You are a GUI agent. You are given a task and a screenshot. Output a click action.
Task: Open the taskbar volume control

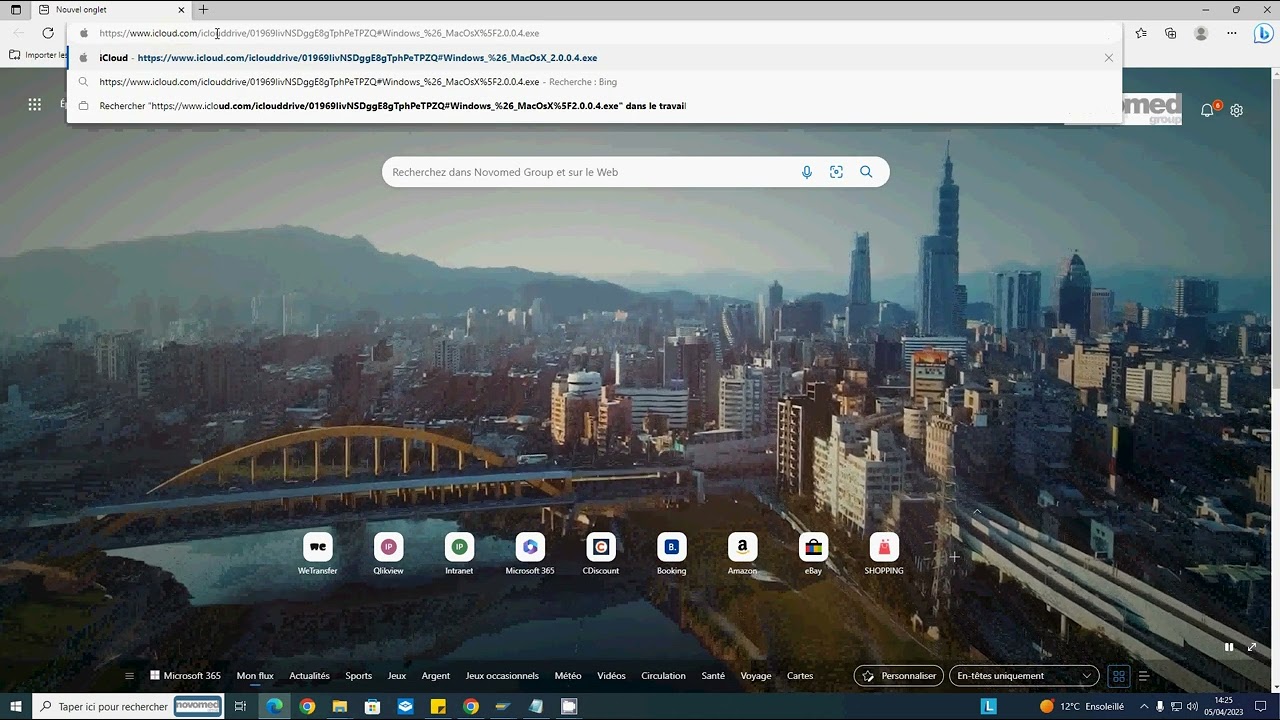pyautogui.click(x=1192, y=706)
